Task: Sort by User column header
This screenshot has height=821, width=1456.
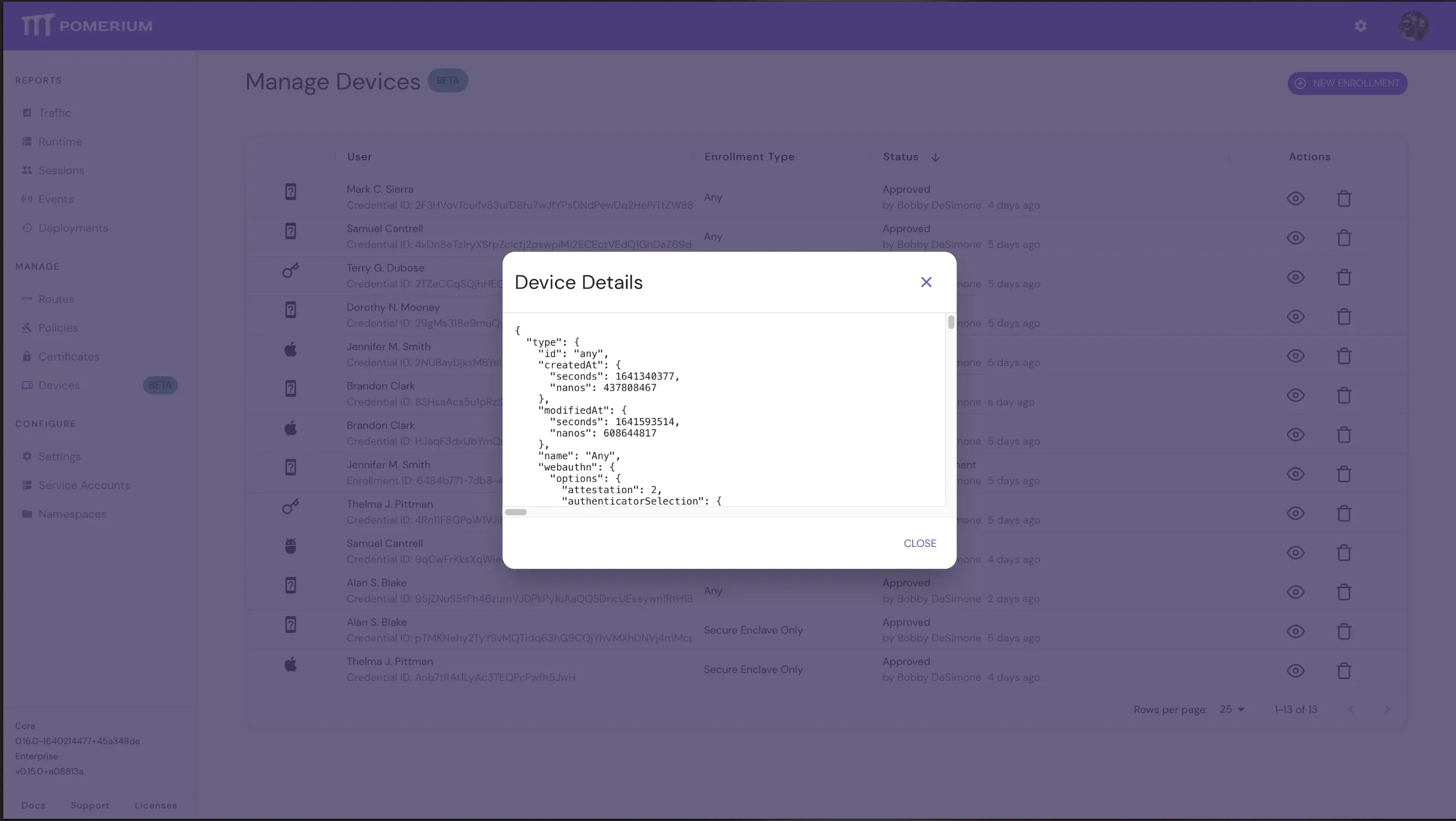Action: [359, 157]
